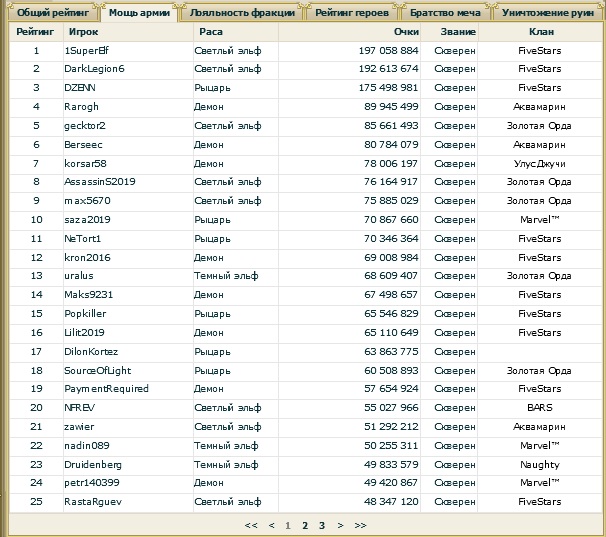Screen dimensions: 606x537
Task: Select player 1SuperBf in the list
Action: pyautogui.click(x=87, y=50)
